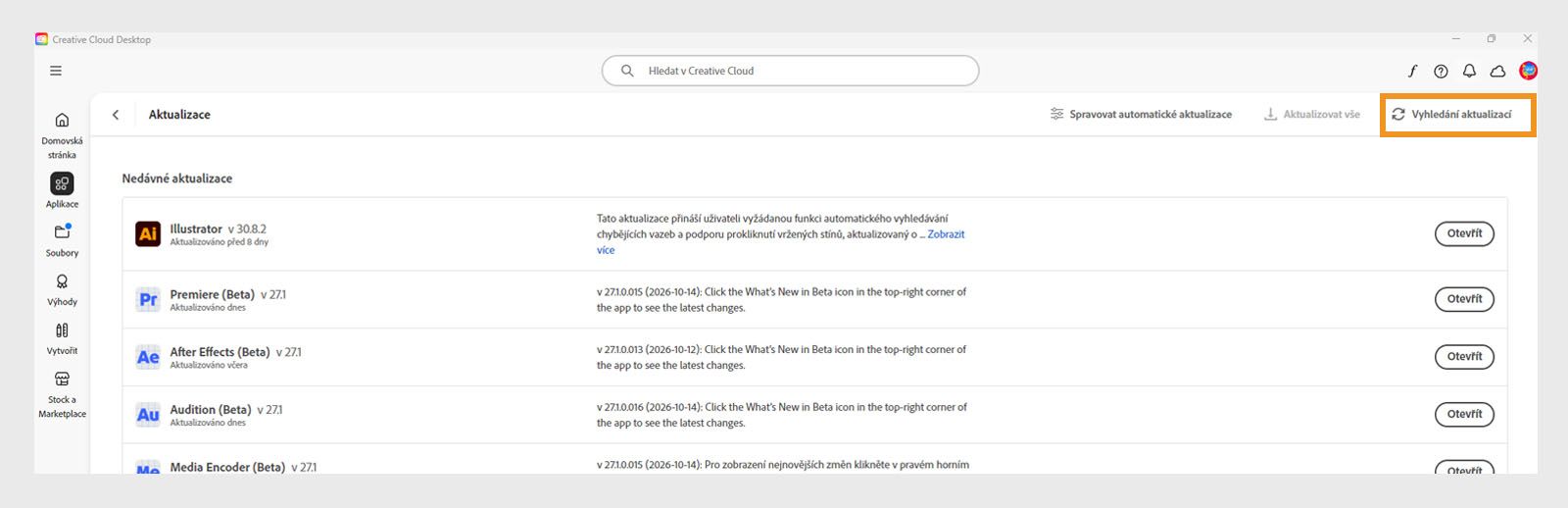Restore the Creative Cloud Desktop window
This screenshot has width=1568, height=508.
(x=1492, y=39)
